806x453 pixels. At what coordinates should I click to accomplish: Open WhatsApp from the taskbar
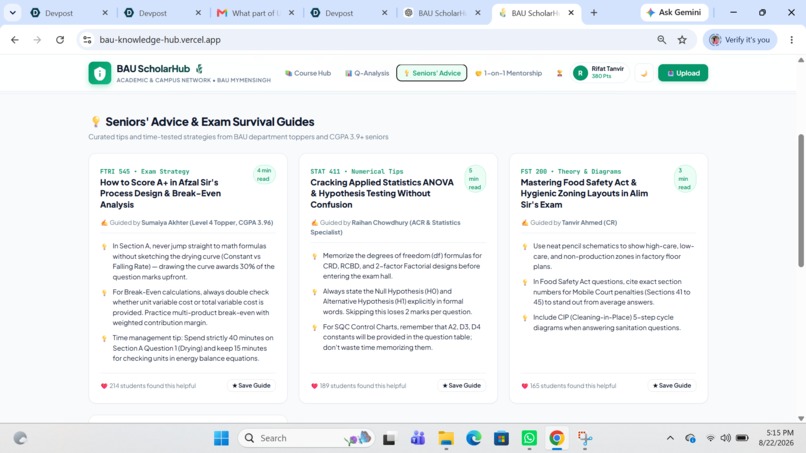[x=529, y=438]
